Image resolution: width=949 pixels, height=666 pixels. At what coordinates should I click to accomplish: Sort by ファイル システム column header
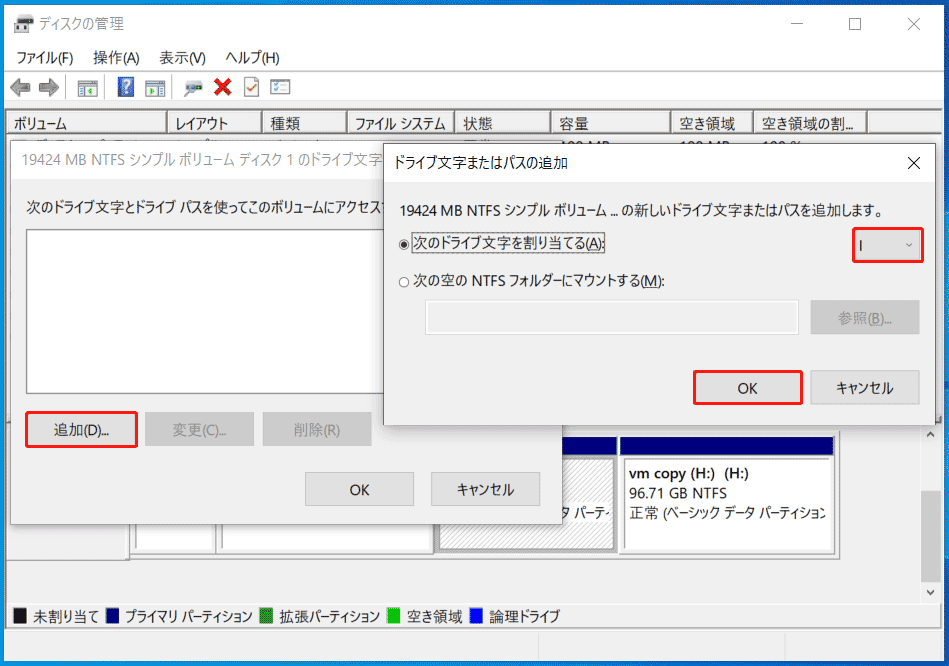pos(401,123)
